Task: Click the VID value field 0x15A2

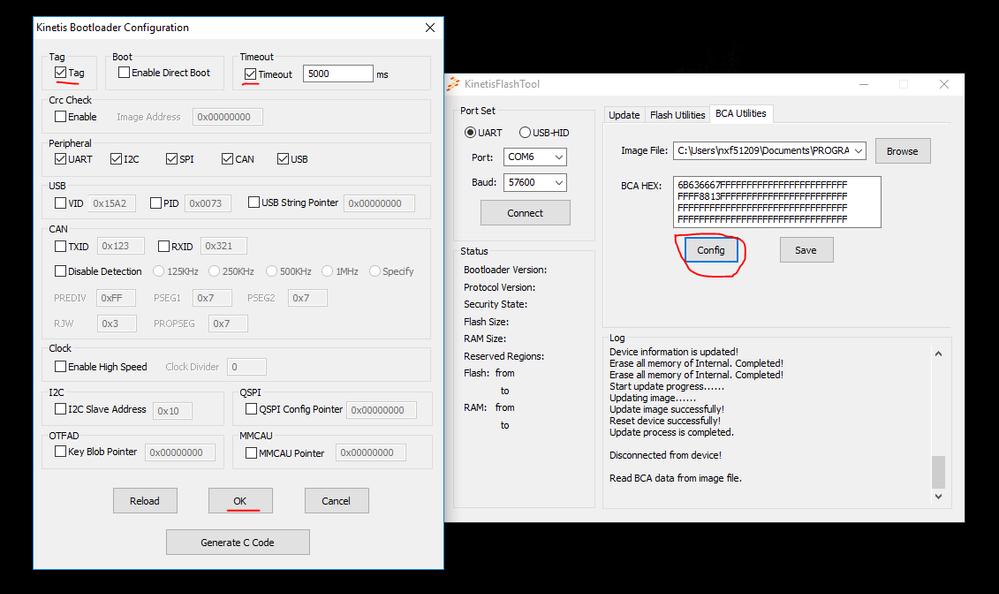Action: tap(111, 203)
